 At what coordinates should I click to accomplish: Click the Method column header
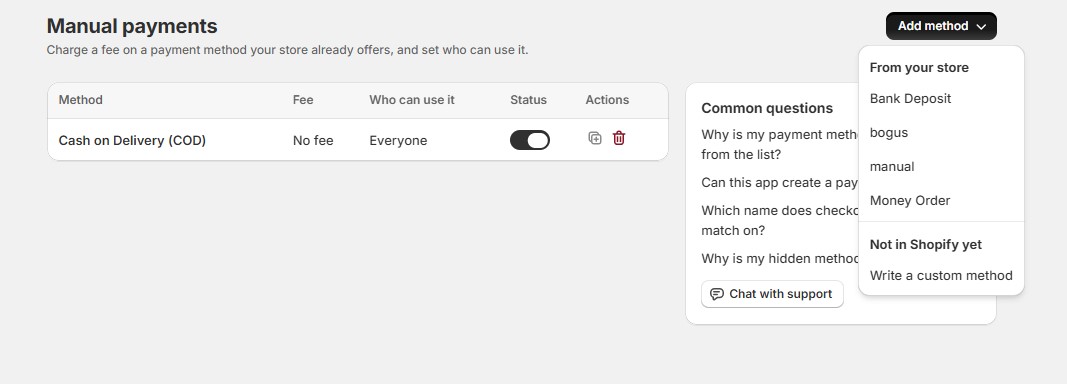(80, 100)
